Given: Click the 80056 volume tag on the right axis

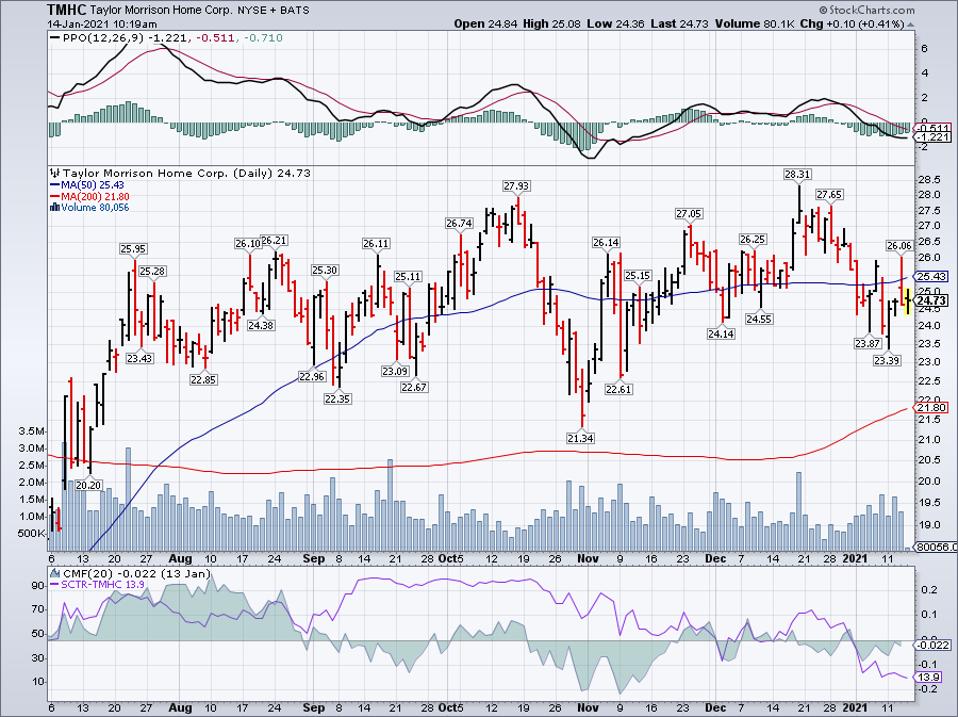Looking at the screenshot, I should [x=933, y=548].
